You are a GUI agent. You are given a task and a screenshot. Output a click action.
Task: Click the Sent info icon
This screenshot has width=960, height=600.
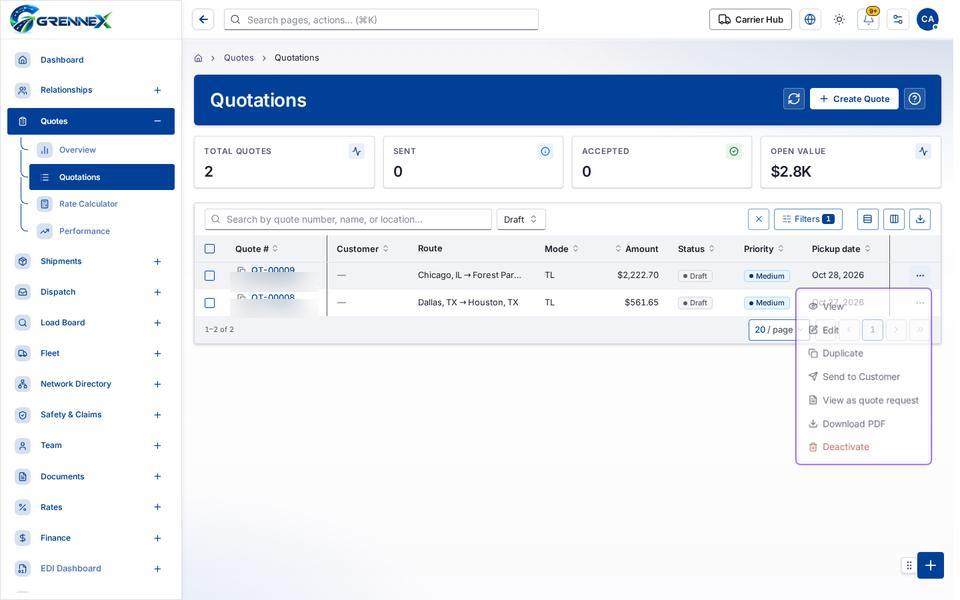545,151
